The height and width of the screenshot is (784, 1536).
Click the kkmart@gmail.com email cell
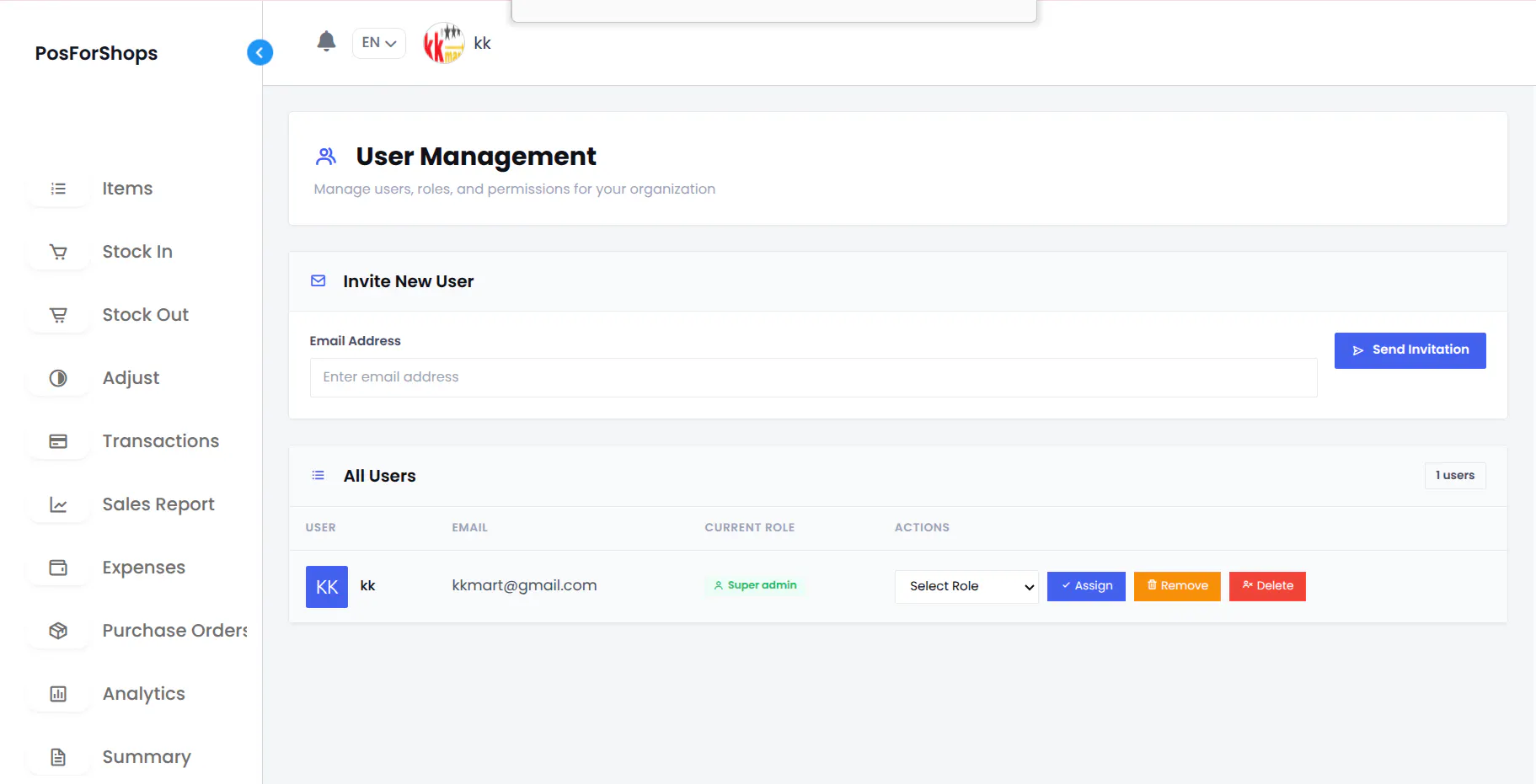pos(524,585)
